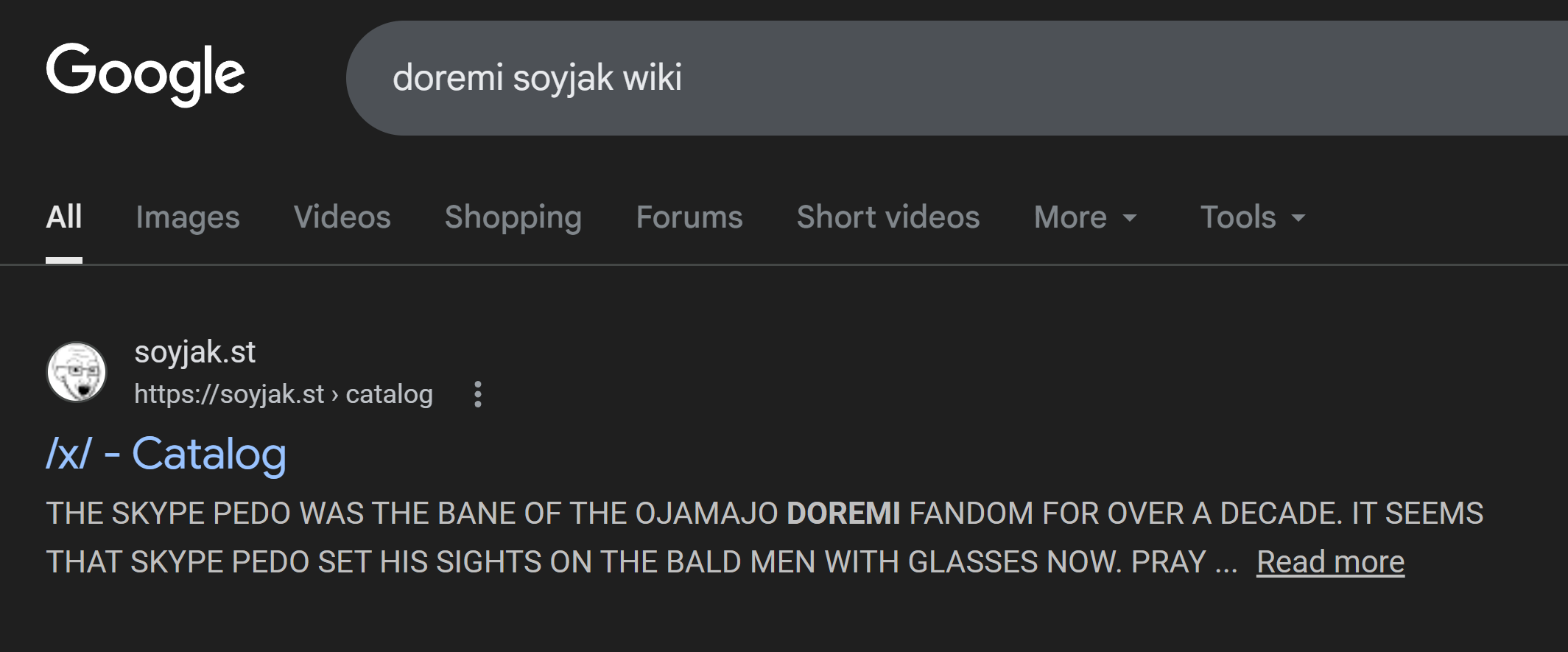The height and width of the screenshot is (652, 1568).
Task: Switch to the Images tab
Action: click(188, 217)
